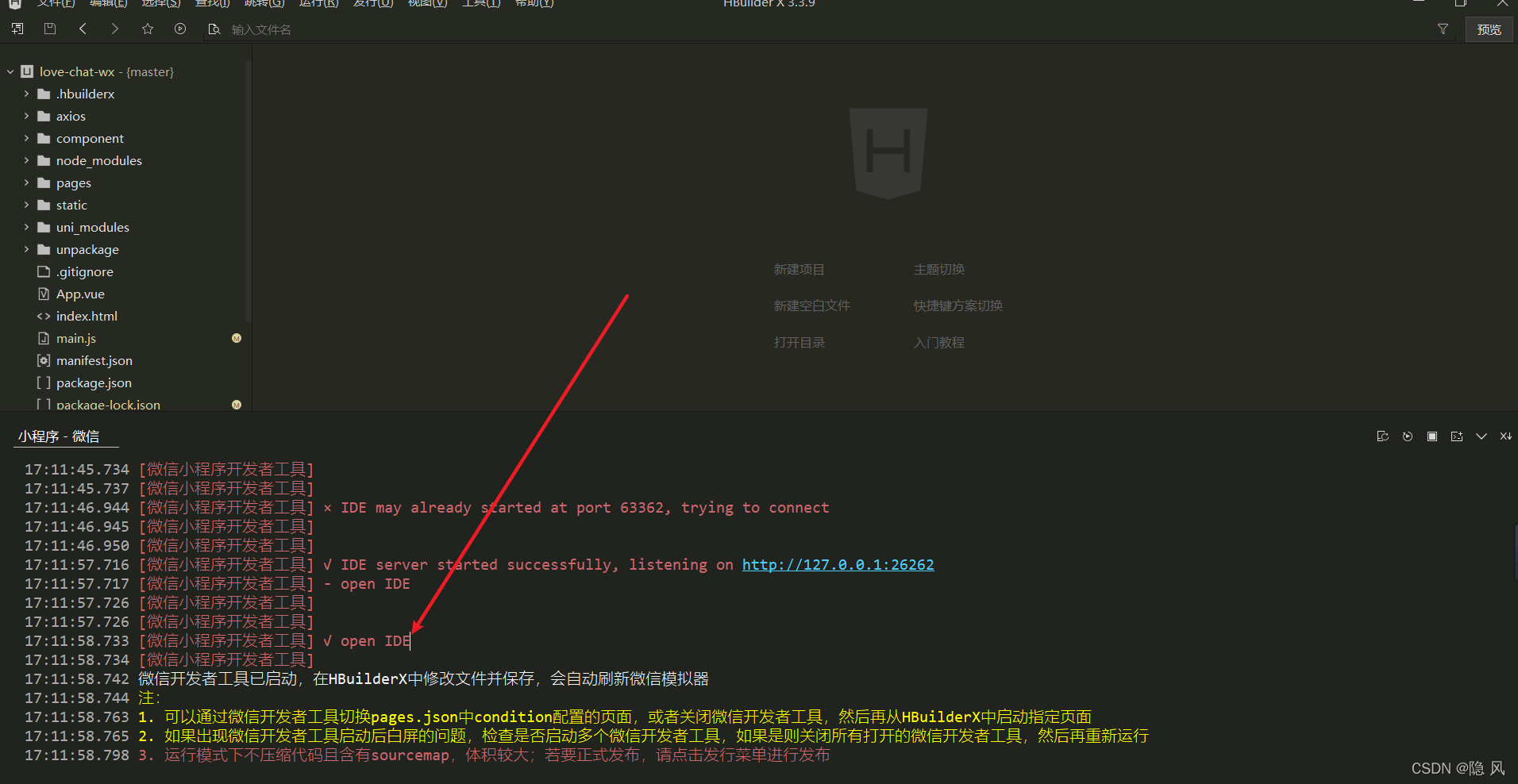Click the file icon of .gitignore
Image resolution: width=1518 pixels, height=784 pixels.
pos(44,271)
